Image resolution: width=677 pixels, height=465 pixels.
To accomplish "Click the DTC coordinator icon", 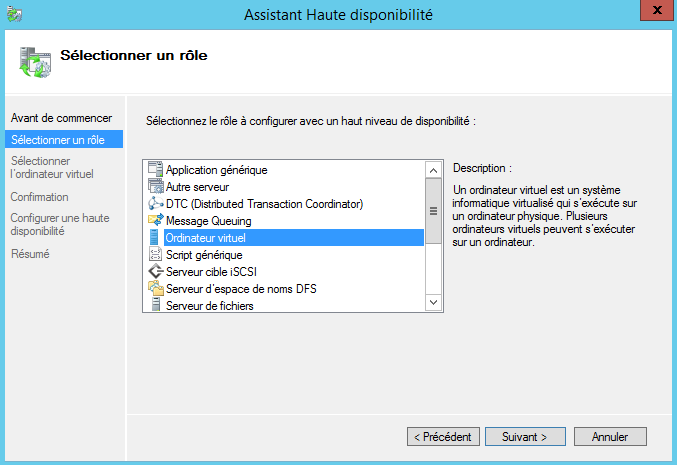I will (x=155, y=204).
